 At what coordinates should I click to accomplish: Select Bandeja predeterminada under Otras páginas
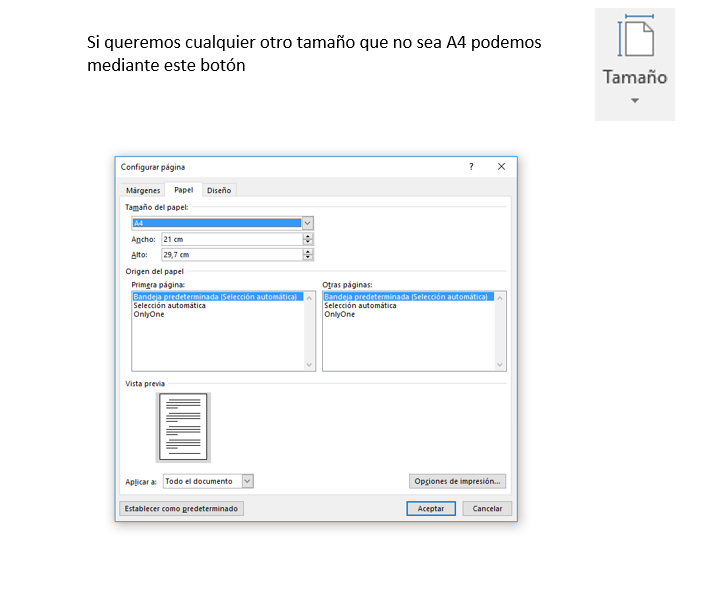408,297
